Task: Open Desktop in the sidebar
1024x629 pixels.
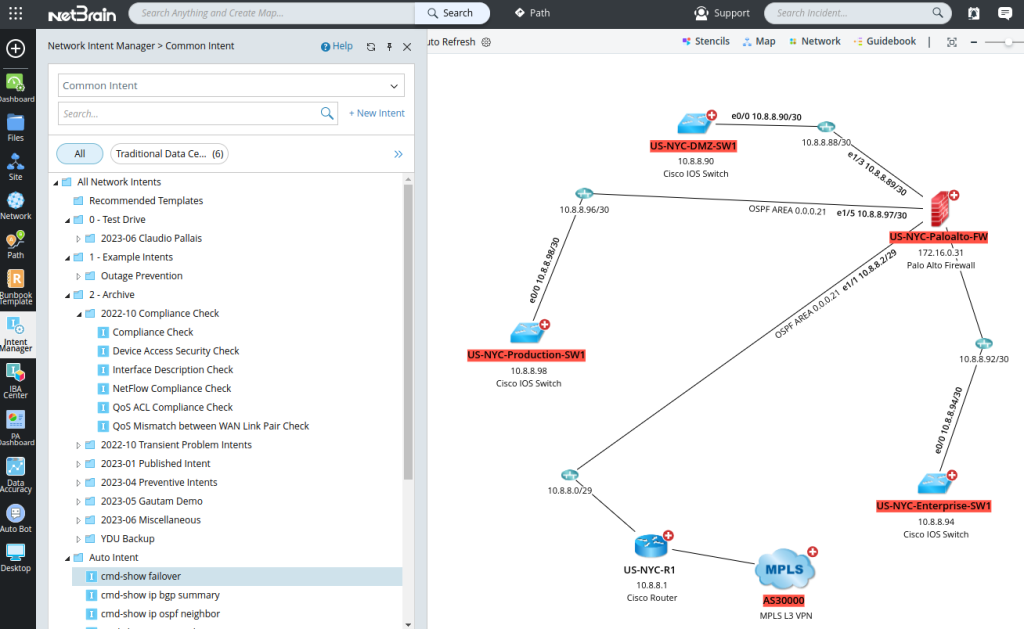Action: 16,558
